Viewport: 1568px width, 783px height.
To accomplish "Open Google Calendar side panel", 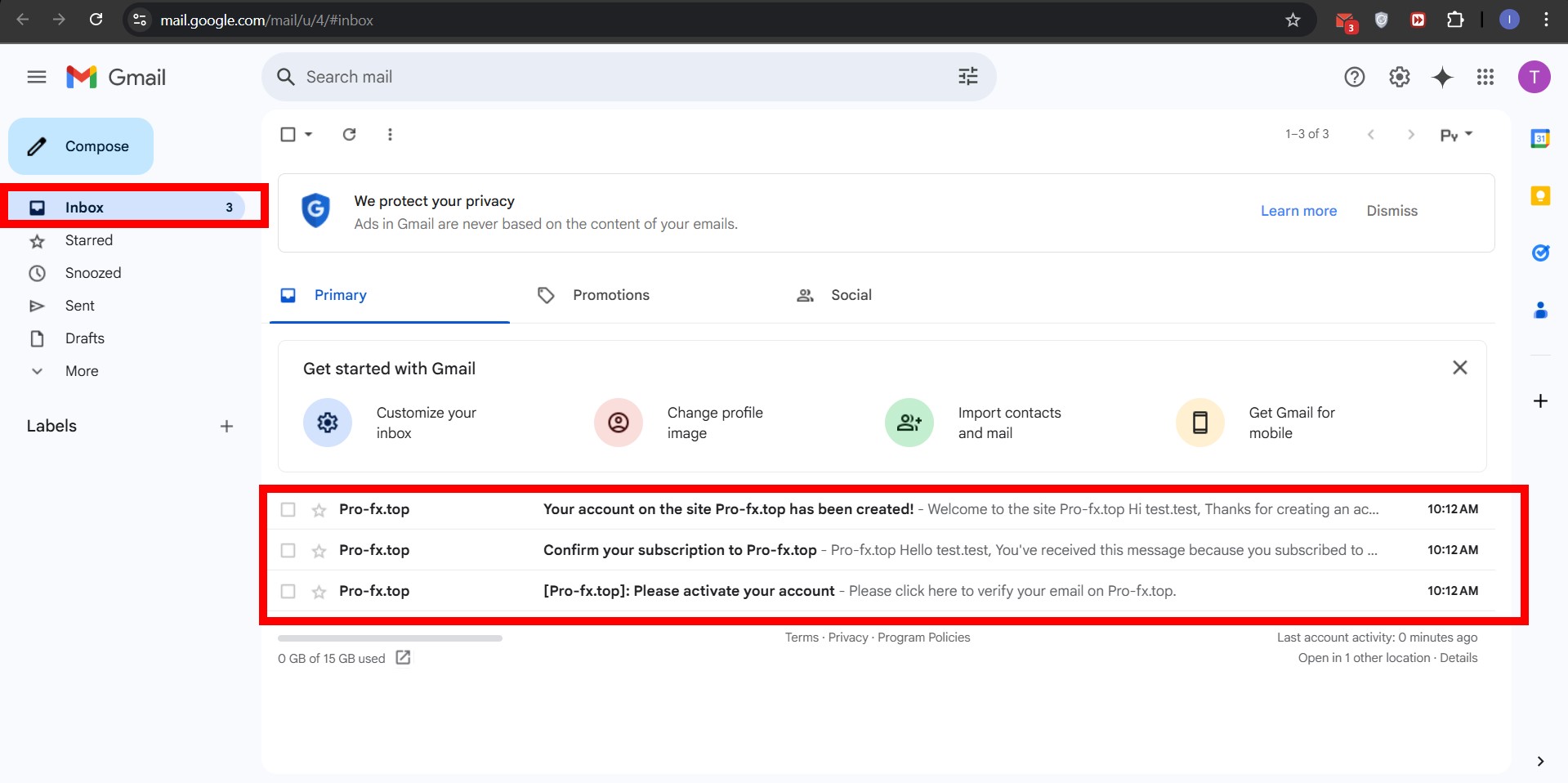I will pos(1540,138).
